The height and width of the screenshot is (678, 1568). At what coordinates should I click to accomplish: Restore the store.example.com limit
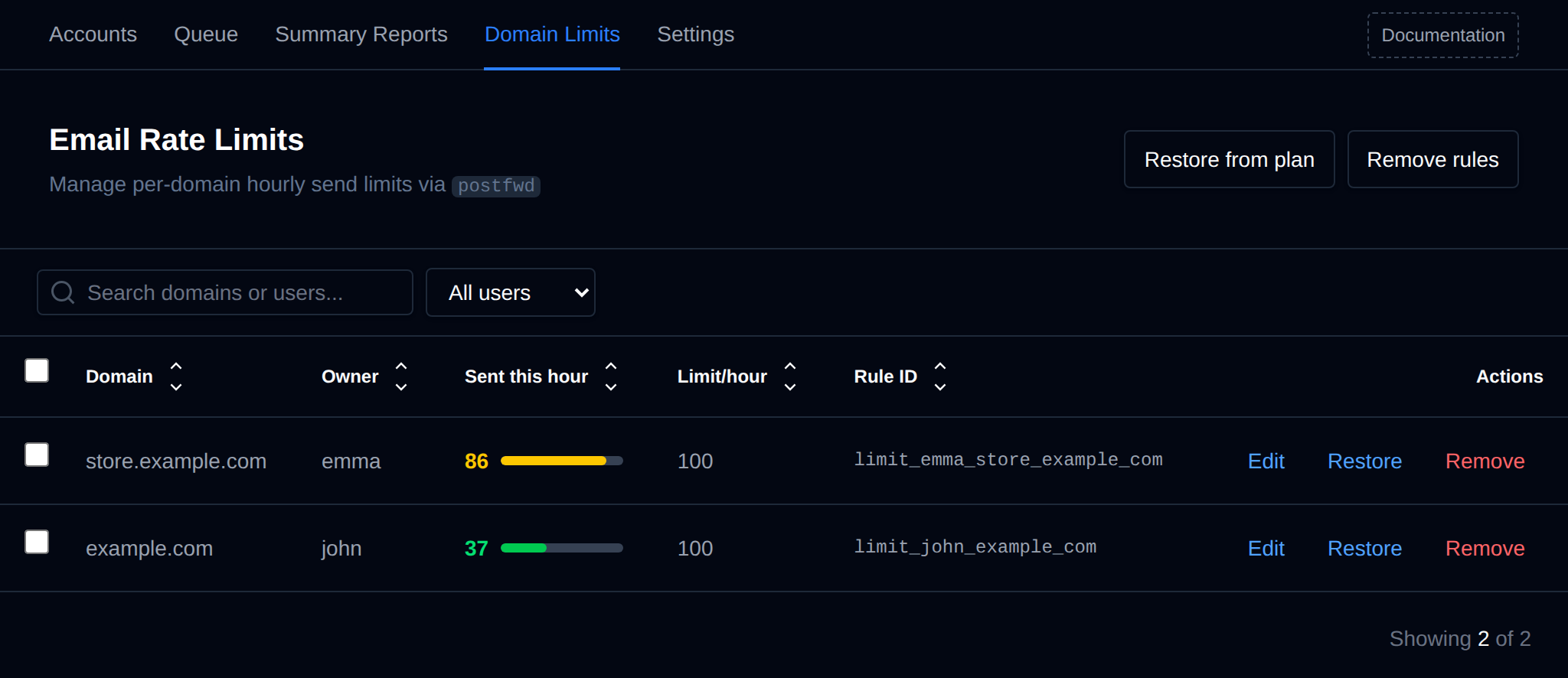click(1364, 461)
